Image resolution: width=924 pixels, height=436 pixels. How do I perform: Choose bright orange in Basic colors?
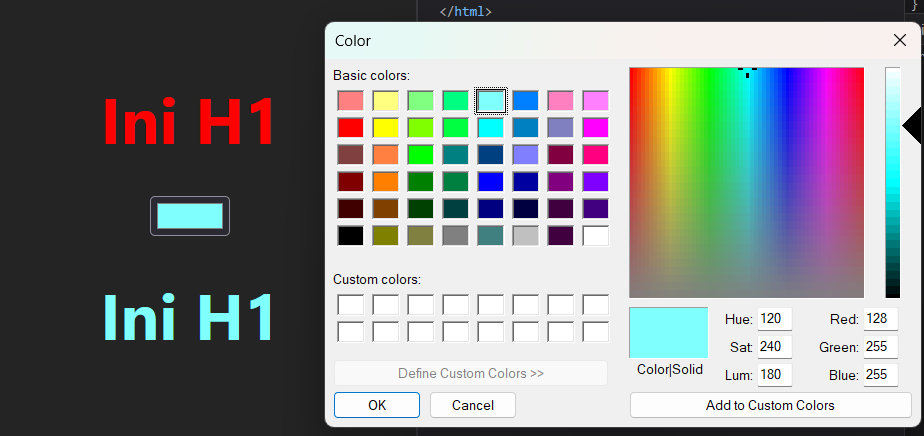[386, 181]
